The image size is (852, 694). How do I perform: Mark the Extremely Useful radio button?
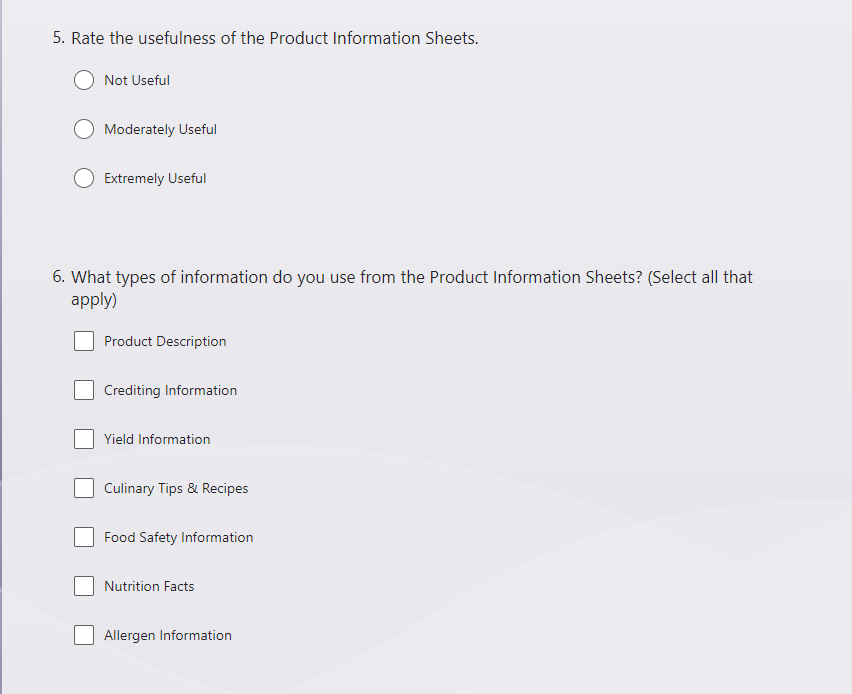84,178
